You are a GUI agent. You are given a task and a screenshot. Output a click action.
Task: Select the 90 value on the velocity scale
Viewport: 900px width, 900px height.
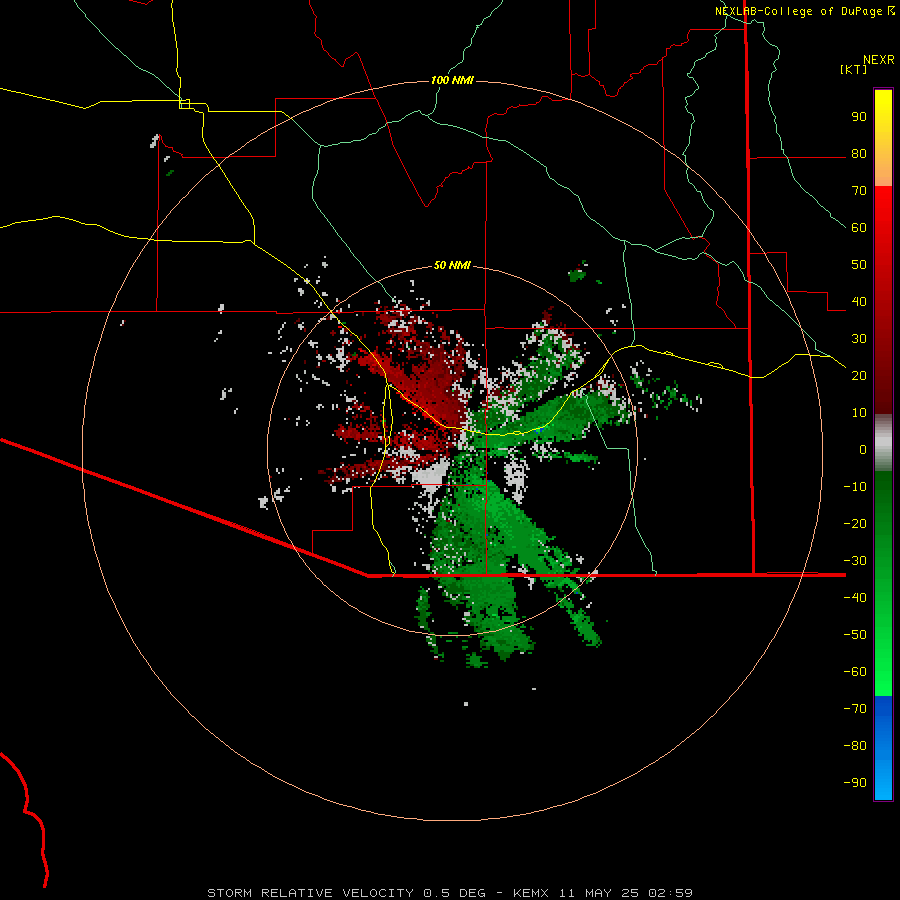coord(859,117)
